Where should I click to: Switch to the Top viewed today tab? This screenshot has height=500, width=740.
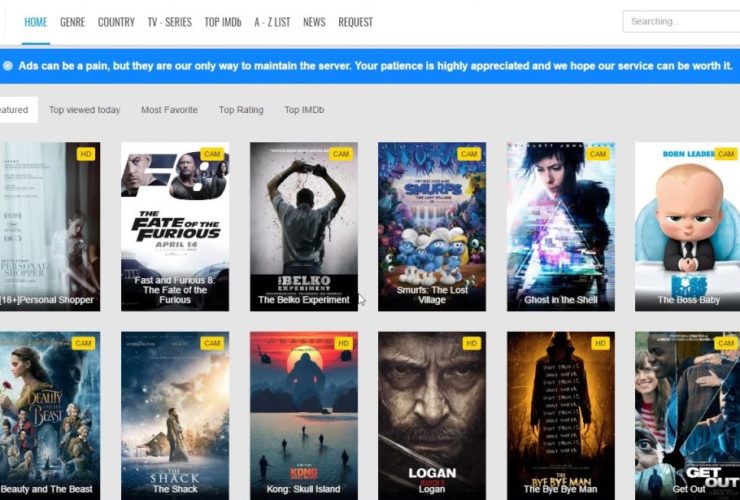(x=85, y=110)
